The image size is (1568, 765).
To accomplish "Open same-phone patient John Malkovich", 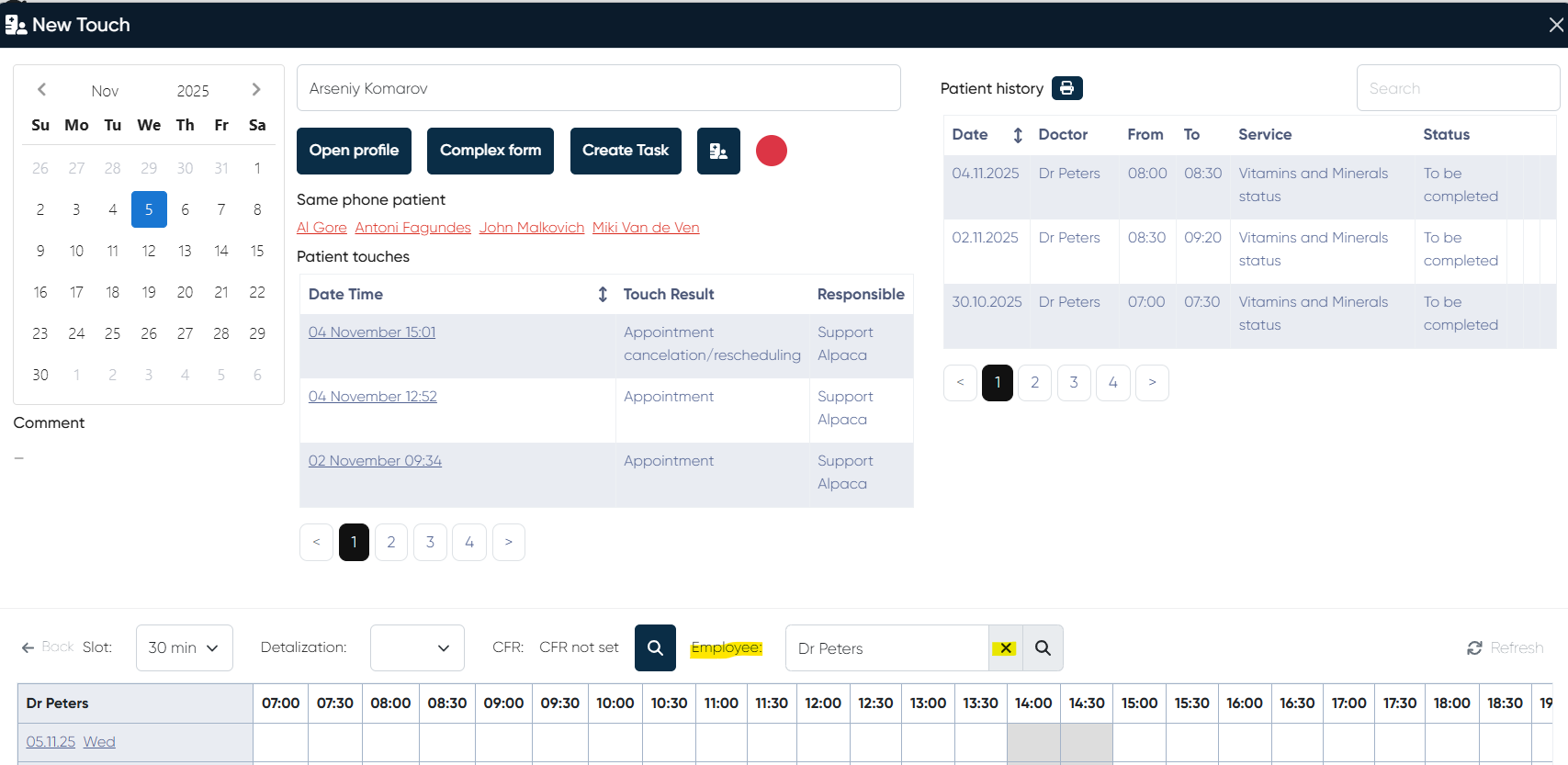I will pyautogui.click(x=531, y=228).
